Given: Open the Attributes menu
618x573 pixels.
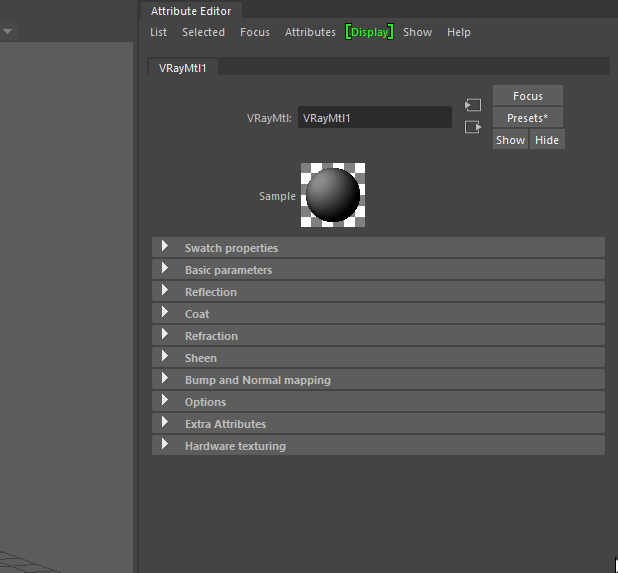Looking at the screenshot, I should click(310, 32).
